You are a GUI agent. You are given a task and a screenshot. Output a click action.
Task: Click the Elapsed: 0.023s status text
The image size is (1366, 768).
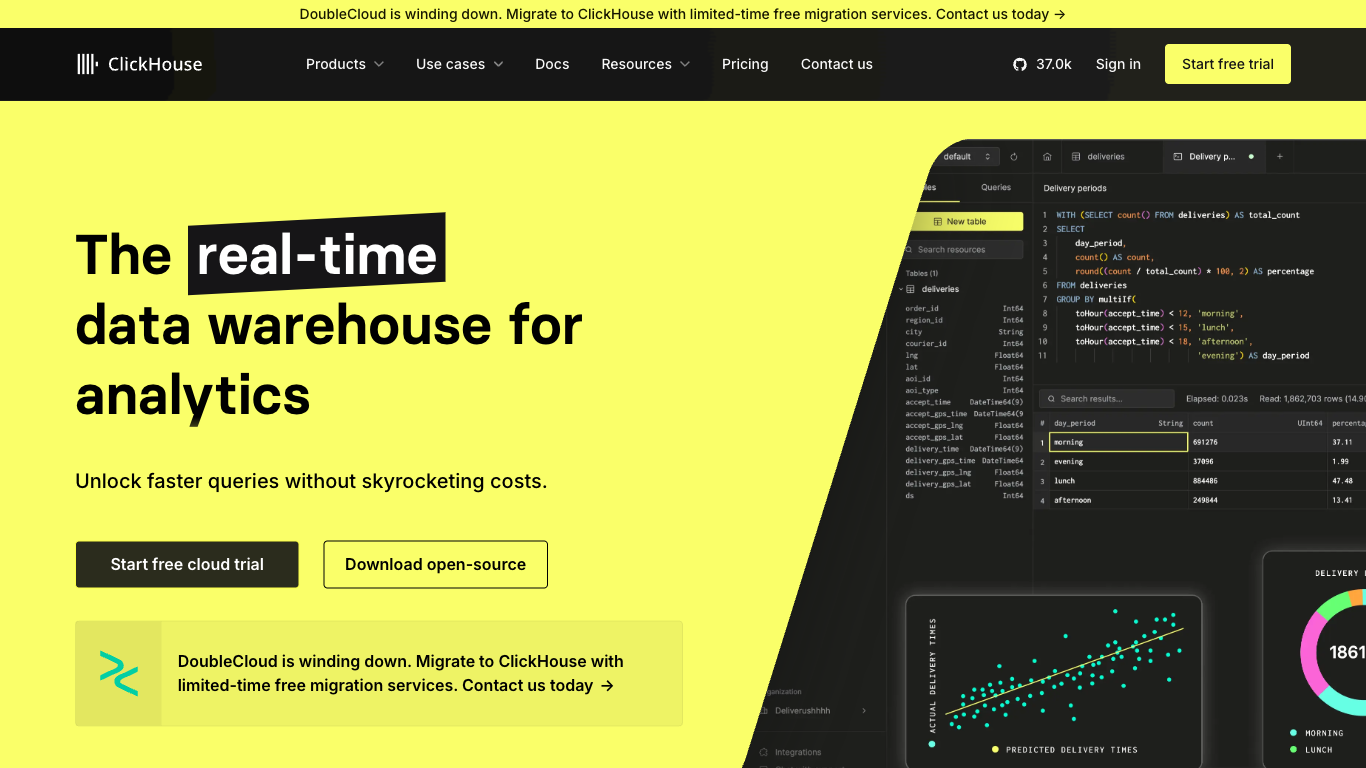1217,399
